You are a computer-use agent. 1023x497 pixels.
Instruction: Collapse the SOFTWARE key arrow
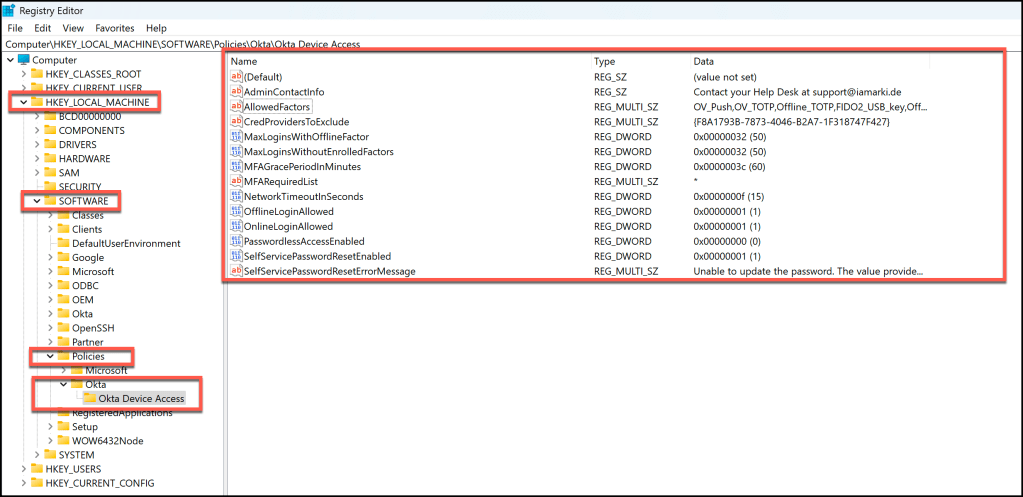coord(37,202)
